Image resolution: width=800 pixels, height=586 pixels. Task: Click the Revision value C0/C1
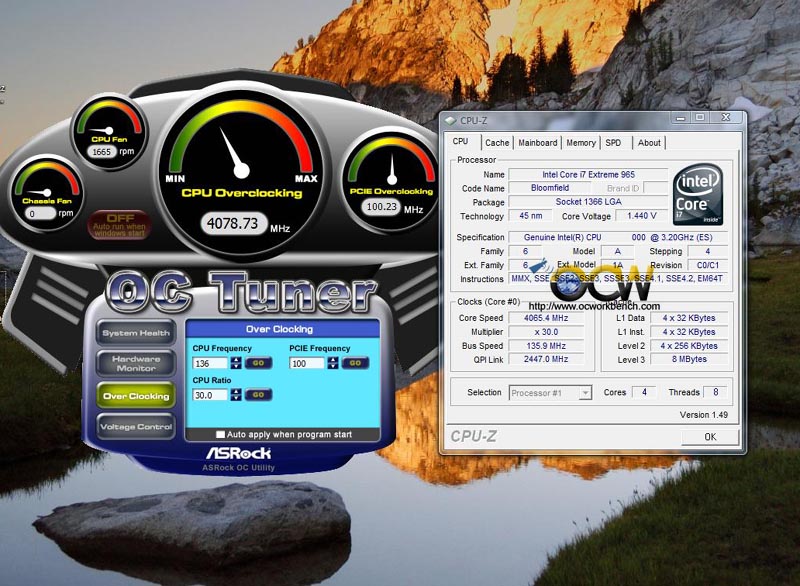(x=708, y=265)
